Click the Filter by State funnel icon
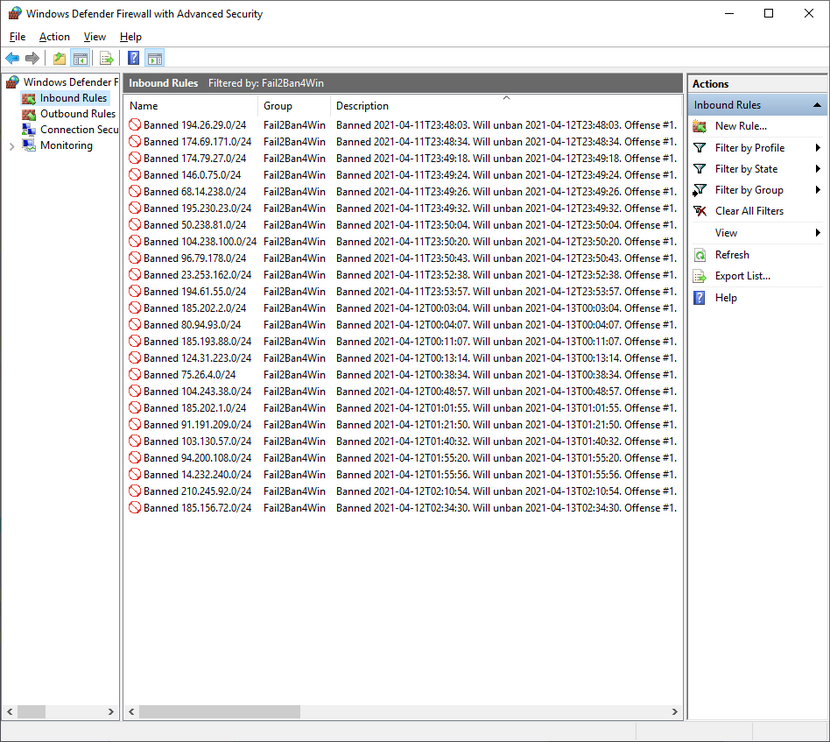 click(x=700, y=169)
